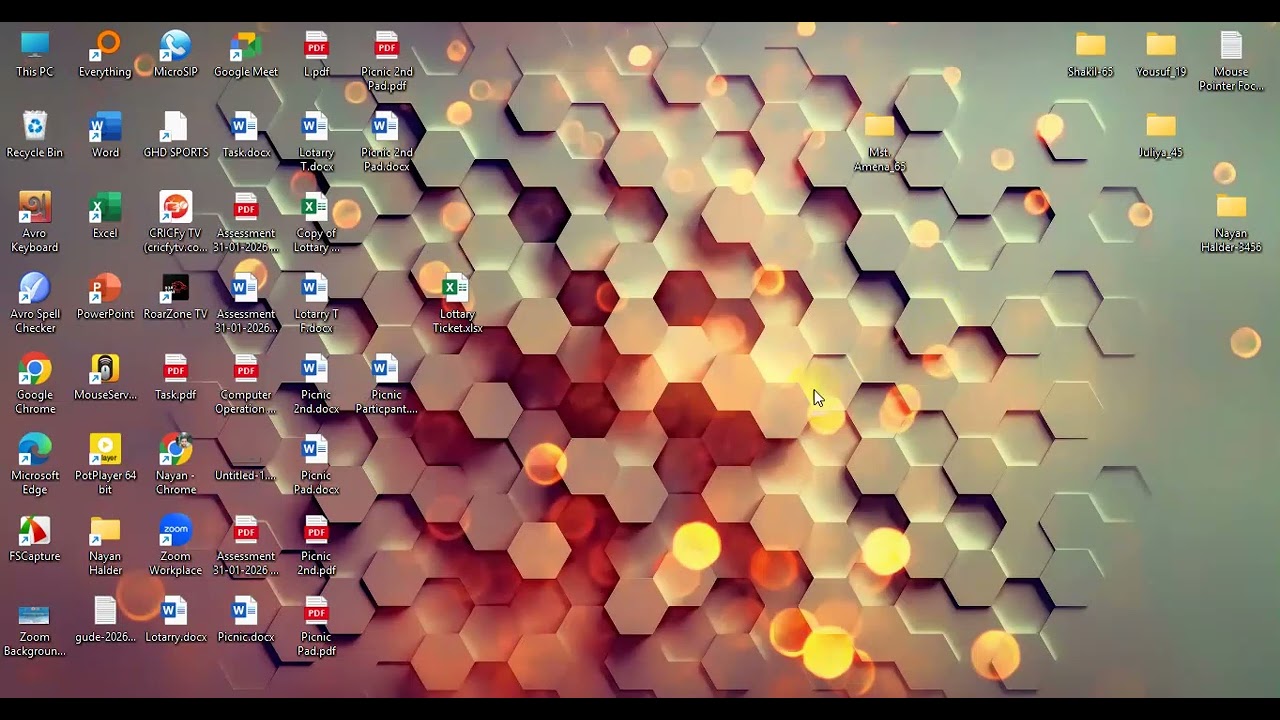Select Task.pdf file
The width and height of the screenshot is (1280, 720).
pos(176,377)
